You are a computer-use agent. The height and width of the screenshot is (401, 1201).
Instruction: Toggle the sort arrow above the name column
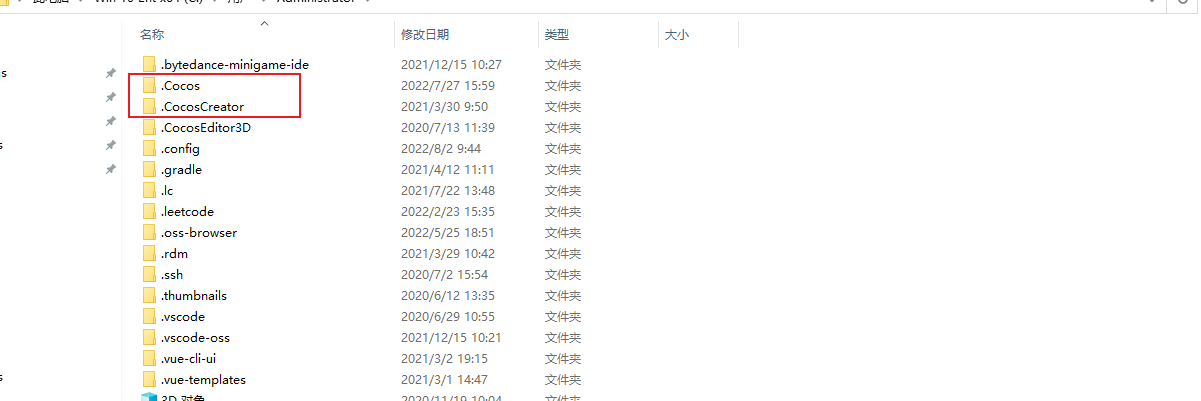coord(264,22)
